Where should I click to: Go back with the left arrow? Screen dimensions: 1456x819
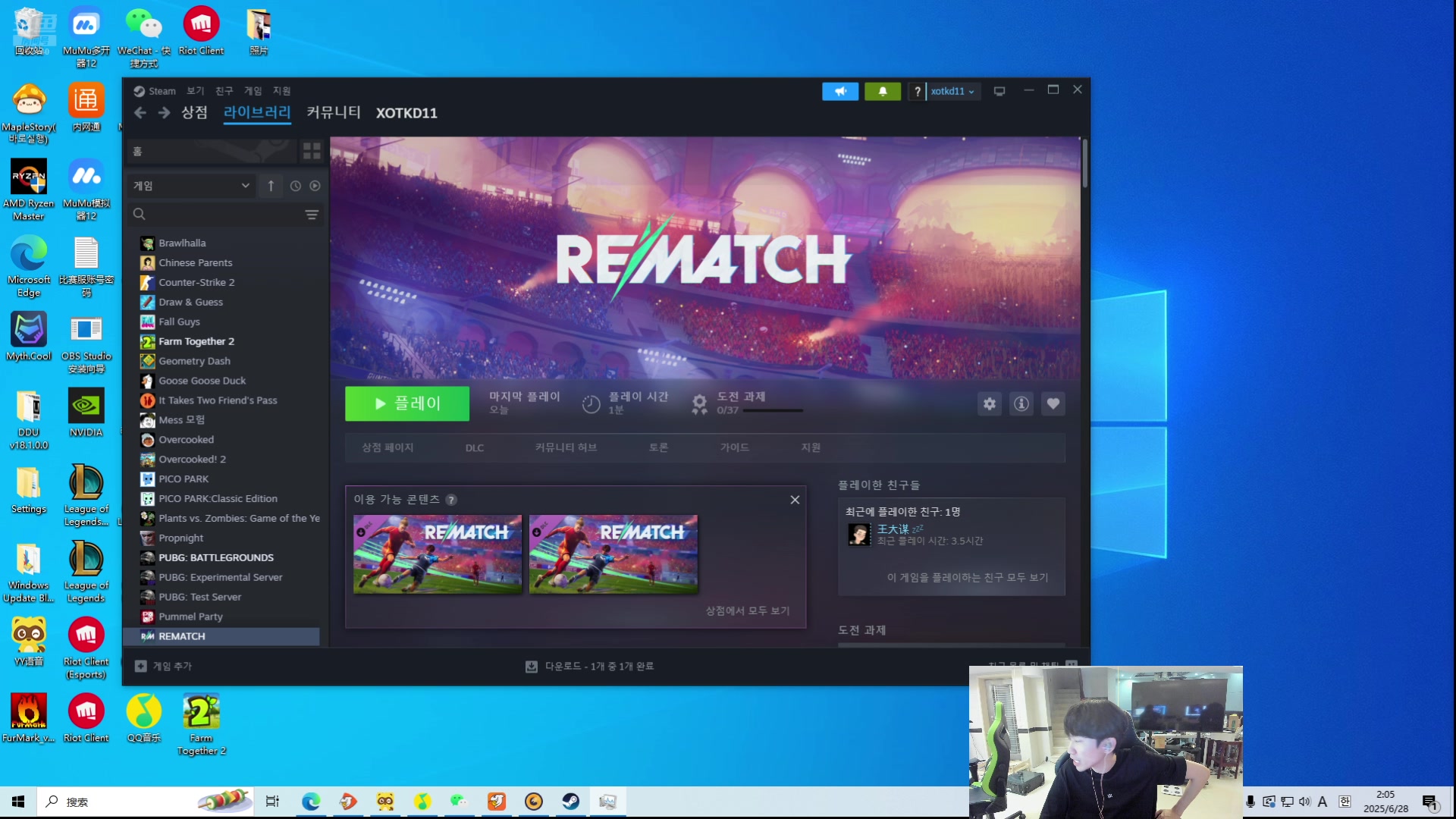click(140, 112)
